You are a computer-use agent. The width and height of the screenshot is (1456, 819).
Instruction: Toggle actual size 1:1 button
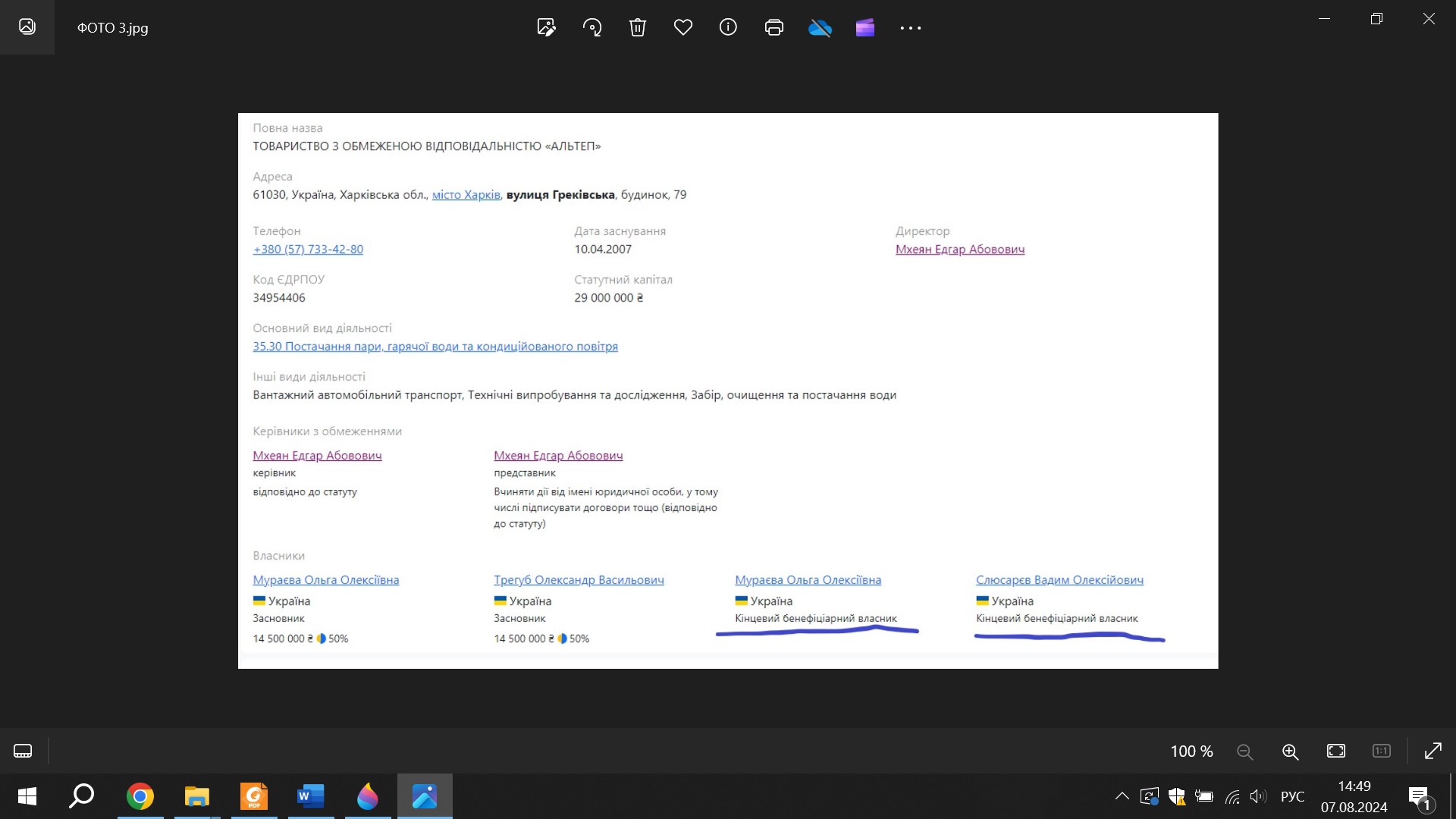(1382, 751)
